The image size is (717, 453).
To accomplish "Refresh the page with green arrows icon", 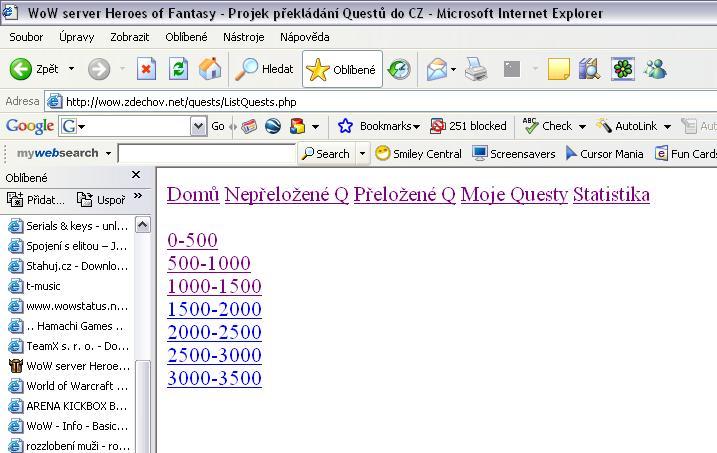I will (178, 69).
